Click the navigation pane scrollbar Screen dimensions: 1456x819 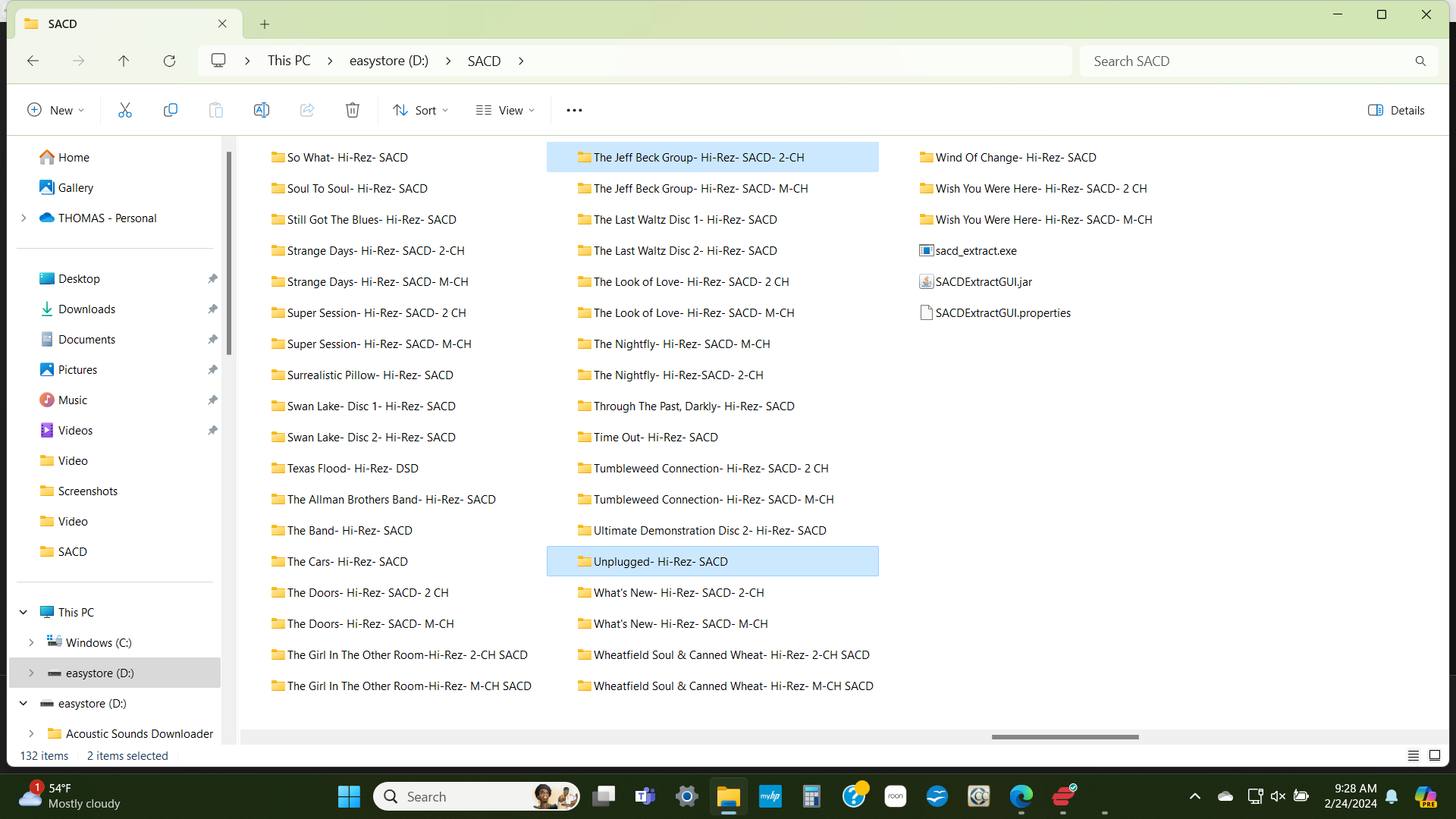point(229,253)
